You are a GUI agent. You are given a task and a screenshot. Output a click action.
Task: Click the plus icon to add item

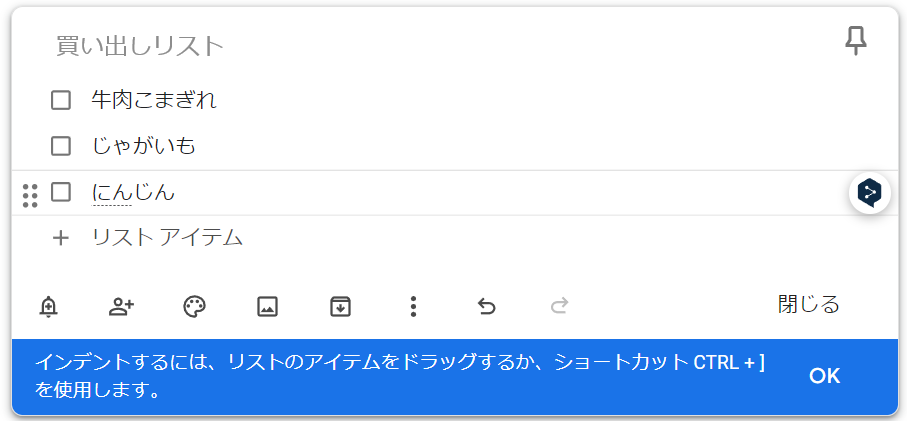(61, 238)
